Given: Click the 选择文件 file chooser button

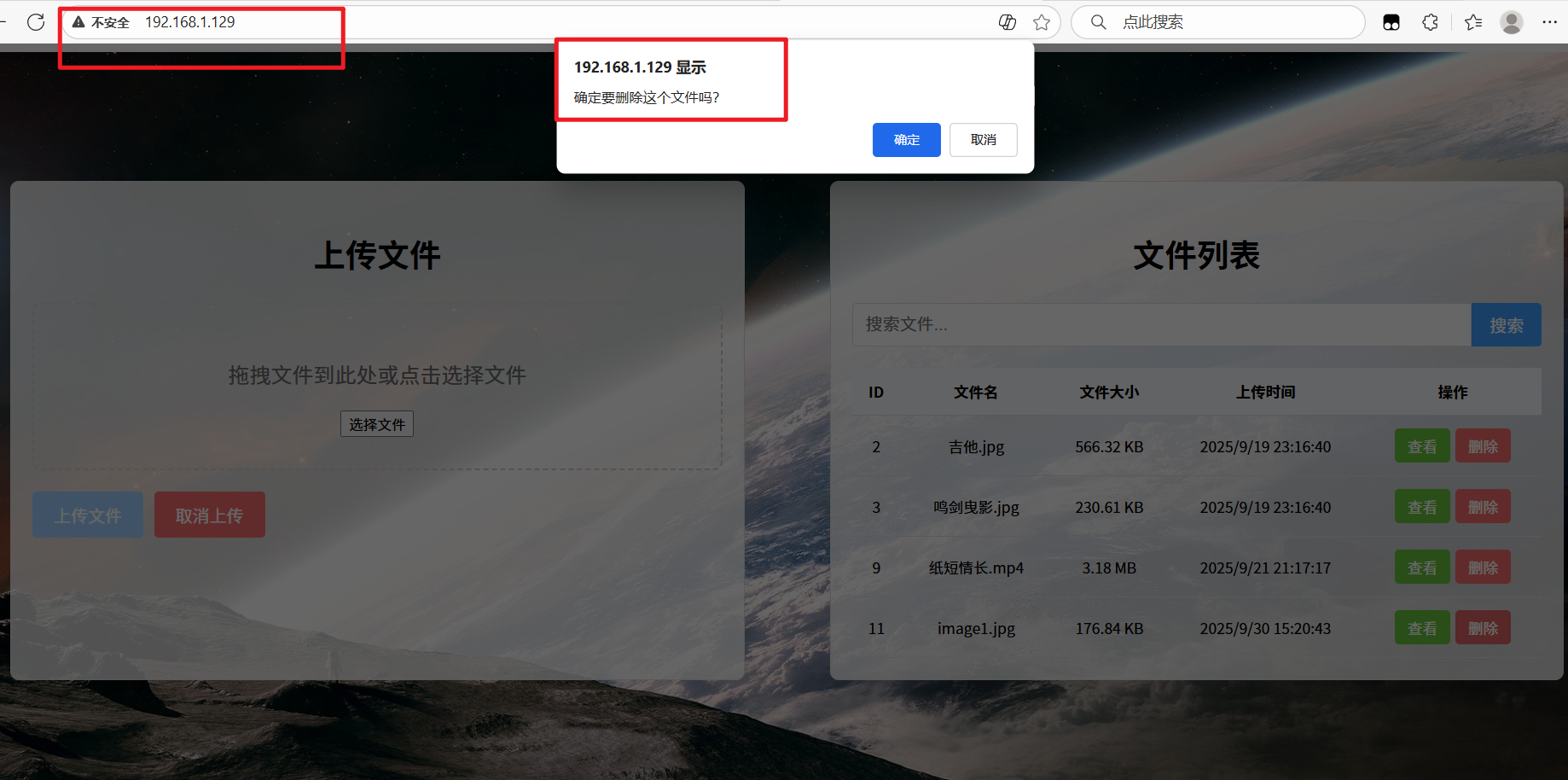Looking at the screenshot, I should point(377,424).
